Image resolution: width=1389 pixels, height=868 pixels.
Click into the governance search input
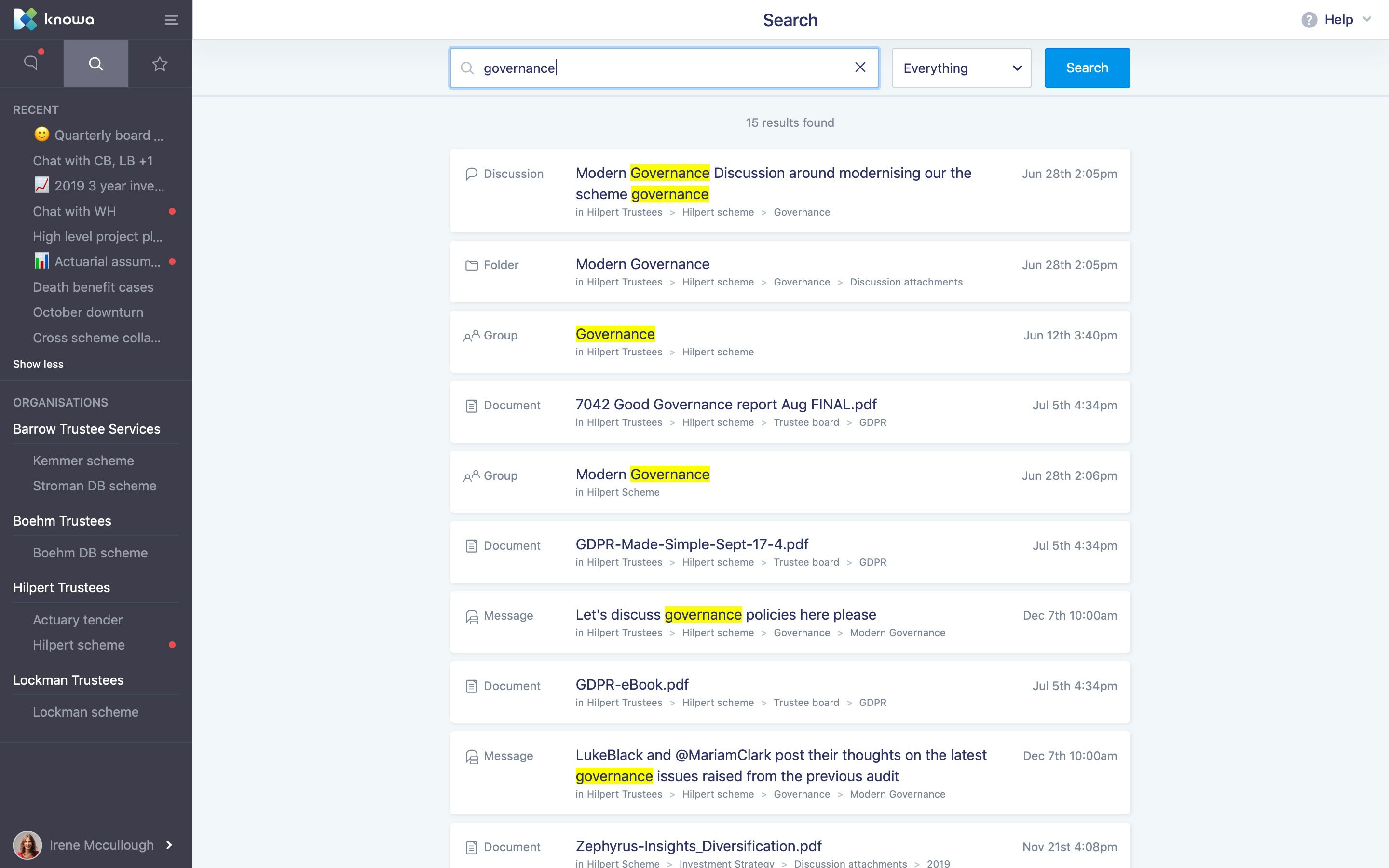coord(660,68)
